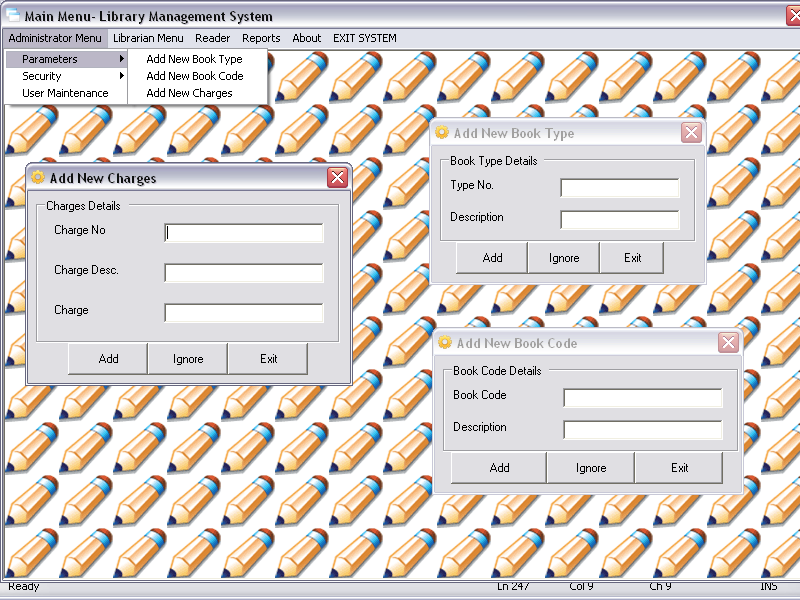
Task: Click the Book Code Details group label
Action: point(497,370)
